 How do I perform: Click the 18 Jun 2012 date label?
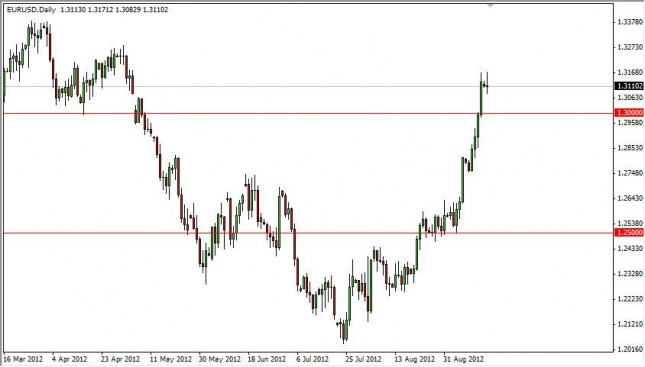point(267,359)
